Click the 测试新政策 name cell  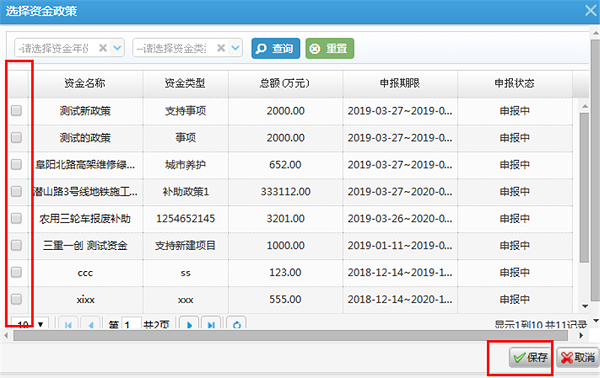coord(85,111)
